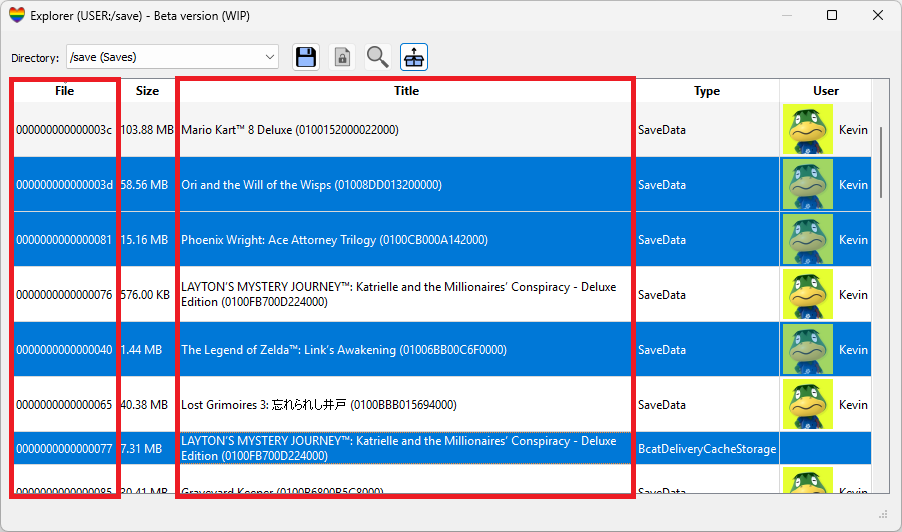Click the BcatDeliveryCacheStorage type cell
This screenshot has height=532, width=902.
[x=707, y=449]
